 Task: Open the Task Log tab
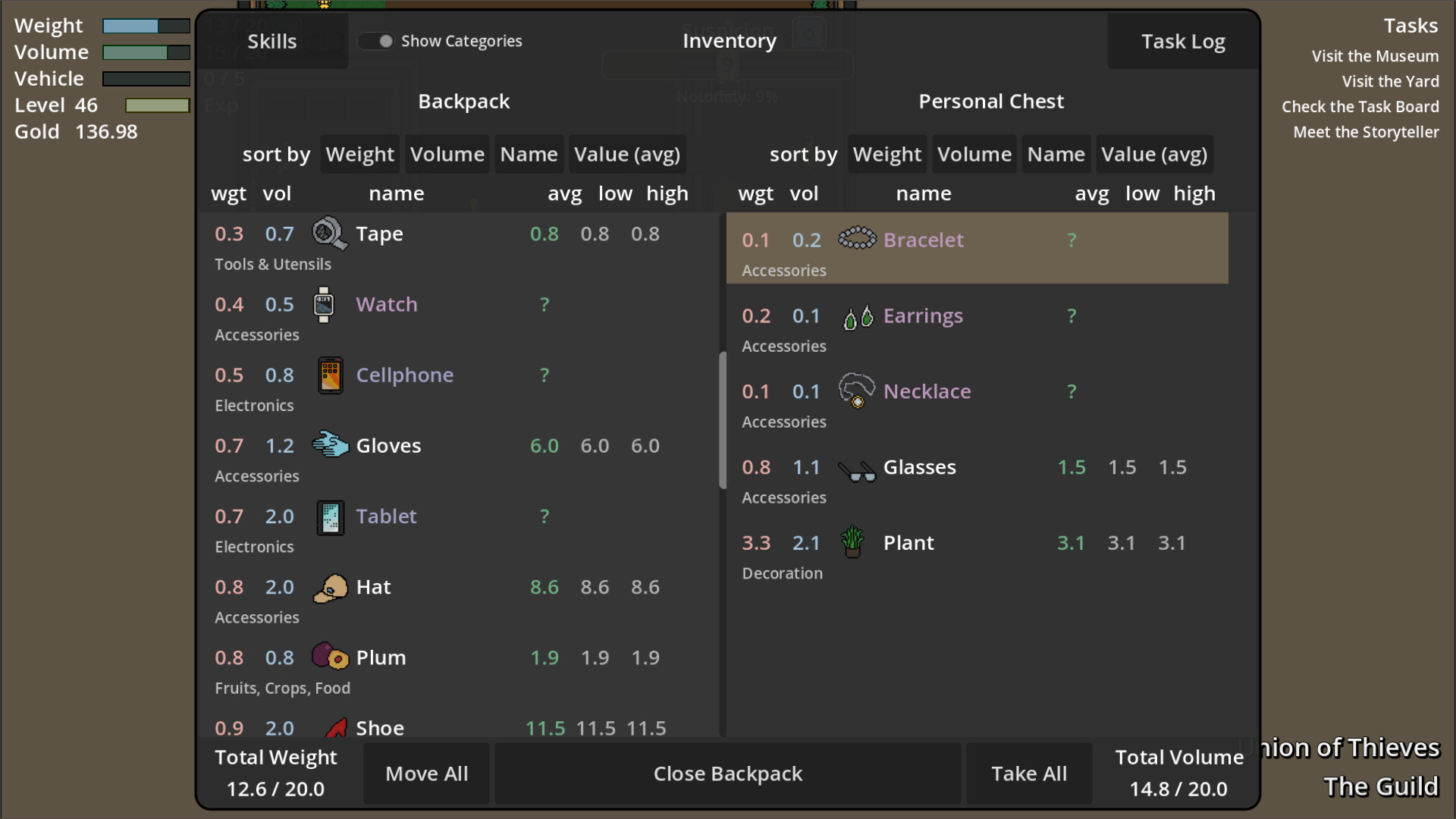pyautogui.click(x=1182, y=41)
